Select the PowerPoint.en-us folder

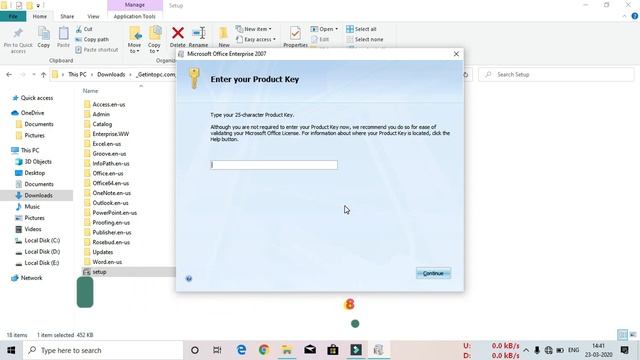click(114, 213)
